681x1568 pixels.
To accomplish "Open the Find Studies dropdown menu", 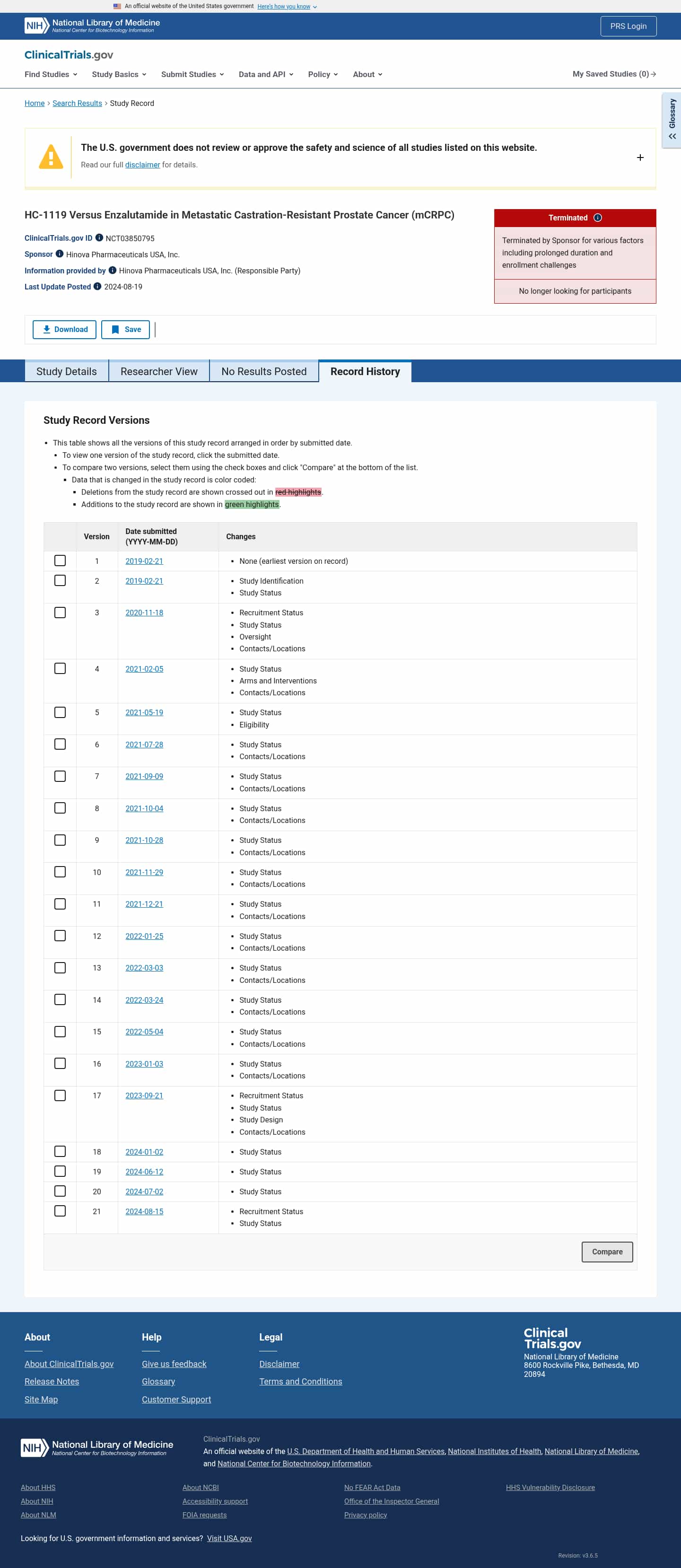I will point(51,74).
